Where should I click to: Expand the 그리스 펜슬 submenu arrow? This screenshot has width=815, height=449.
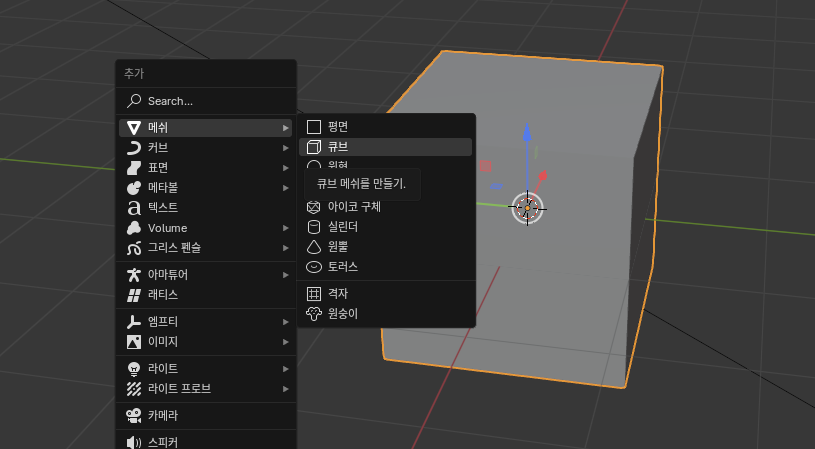coord(285,248)
